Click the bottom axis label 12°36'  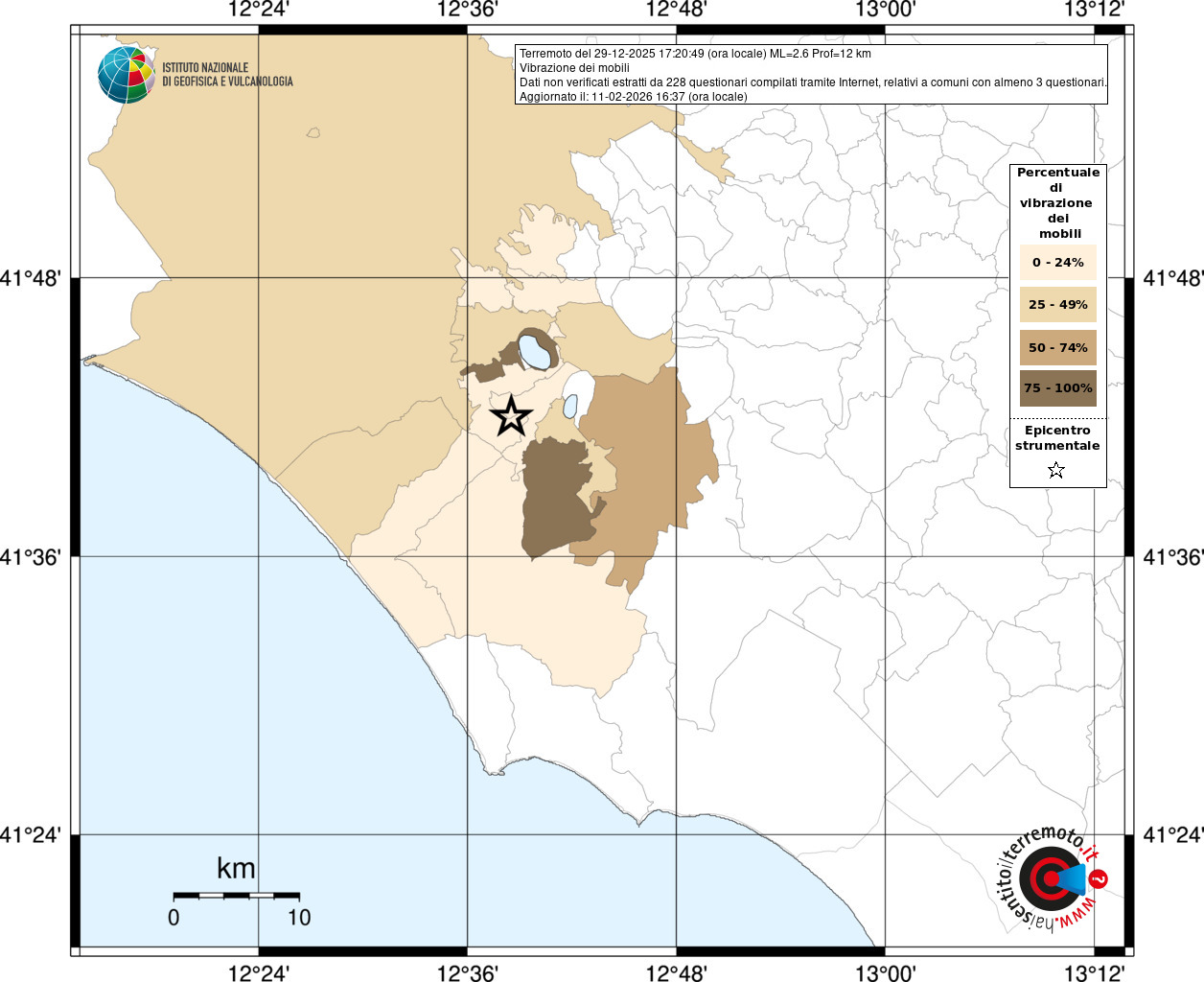(x=468, y=973)
